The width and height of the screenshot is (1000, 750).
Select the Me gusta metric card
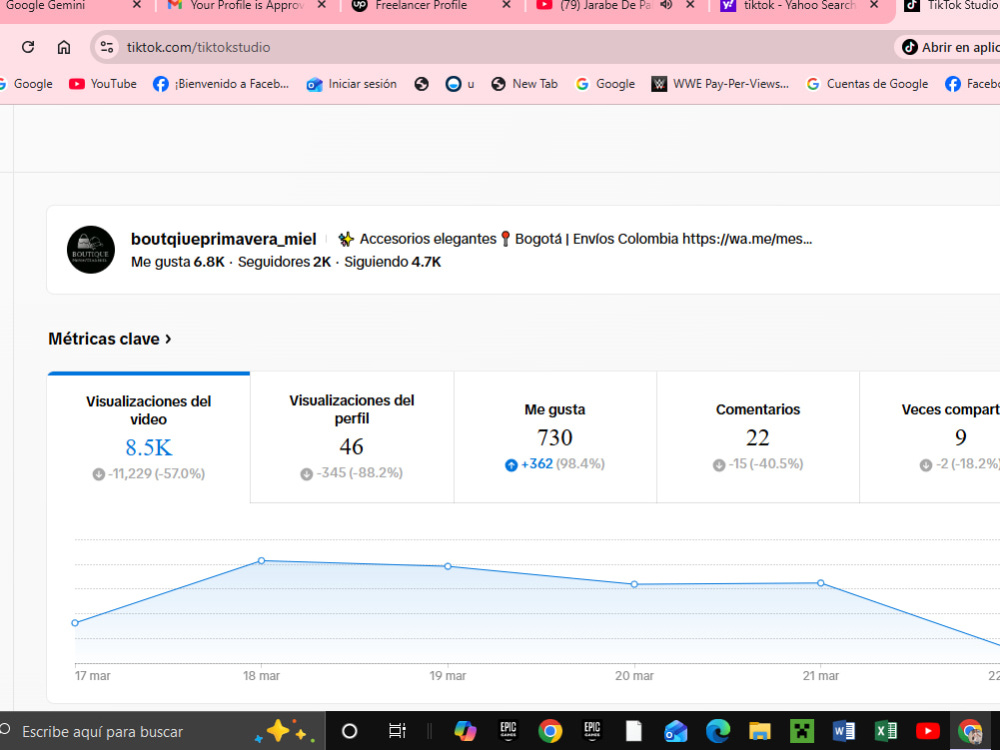pyautogui.click(x=555, y=437)
